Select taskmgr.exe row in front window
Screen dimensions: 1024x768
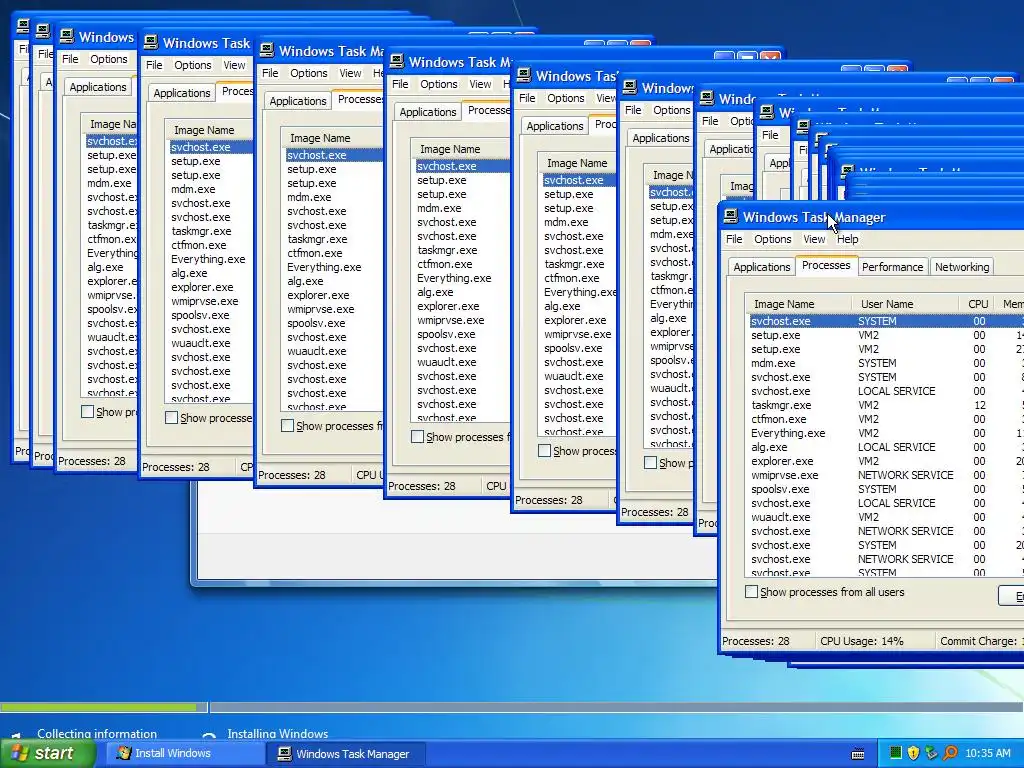[x=885, y=405]
